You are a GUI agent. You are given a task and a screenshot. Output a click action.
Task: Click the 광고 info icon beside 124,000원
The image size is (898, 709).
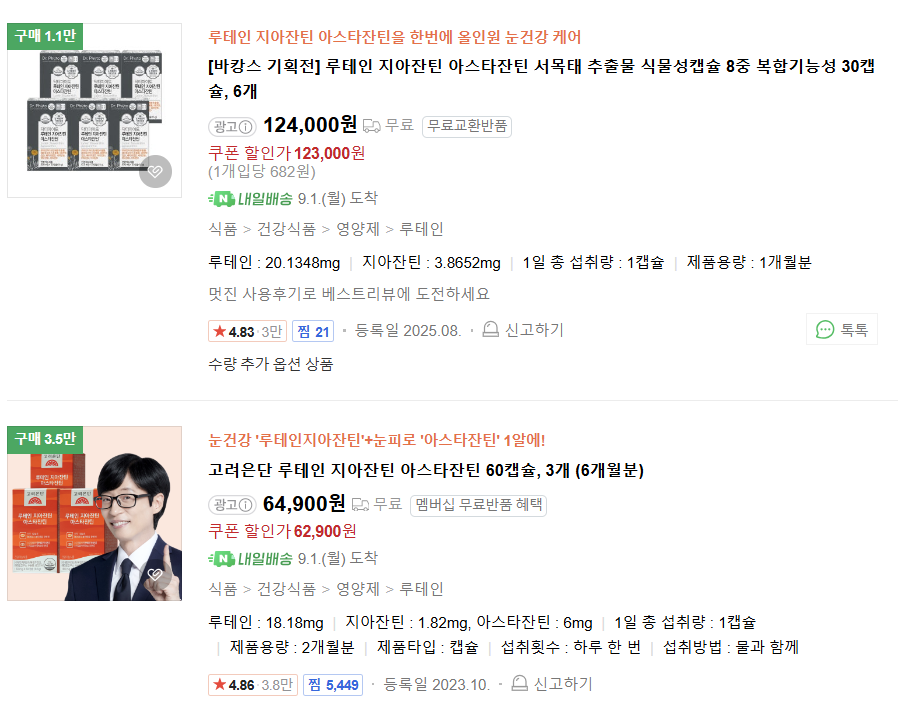point(245,127)
